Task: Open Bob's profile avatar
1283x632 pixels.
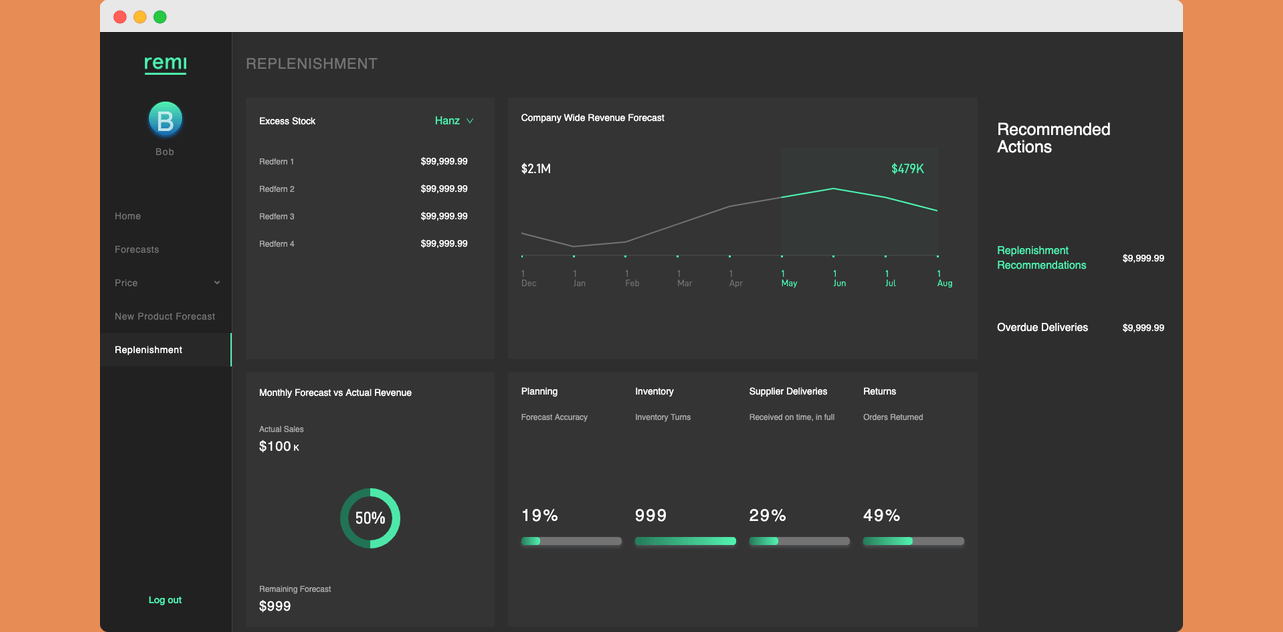Action: 165,119
